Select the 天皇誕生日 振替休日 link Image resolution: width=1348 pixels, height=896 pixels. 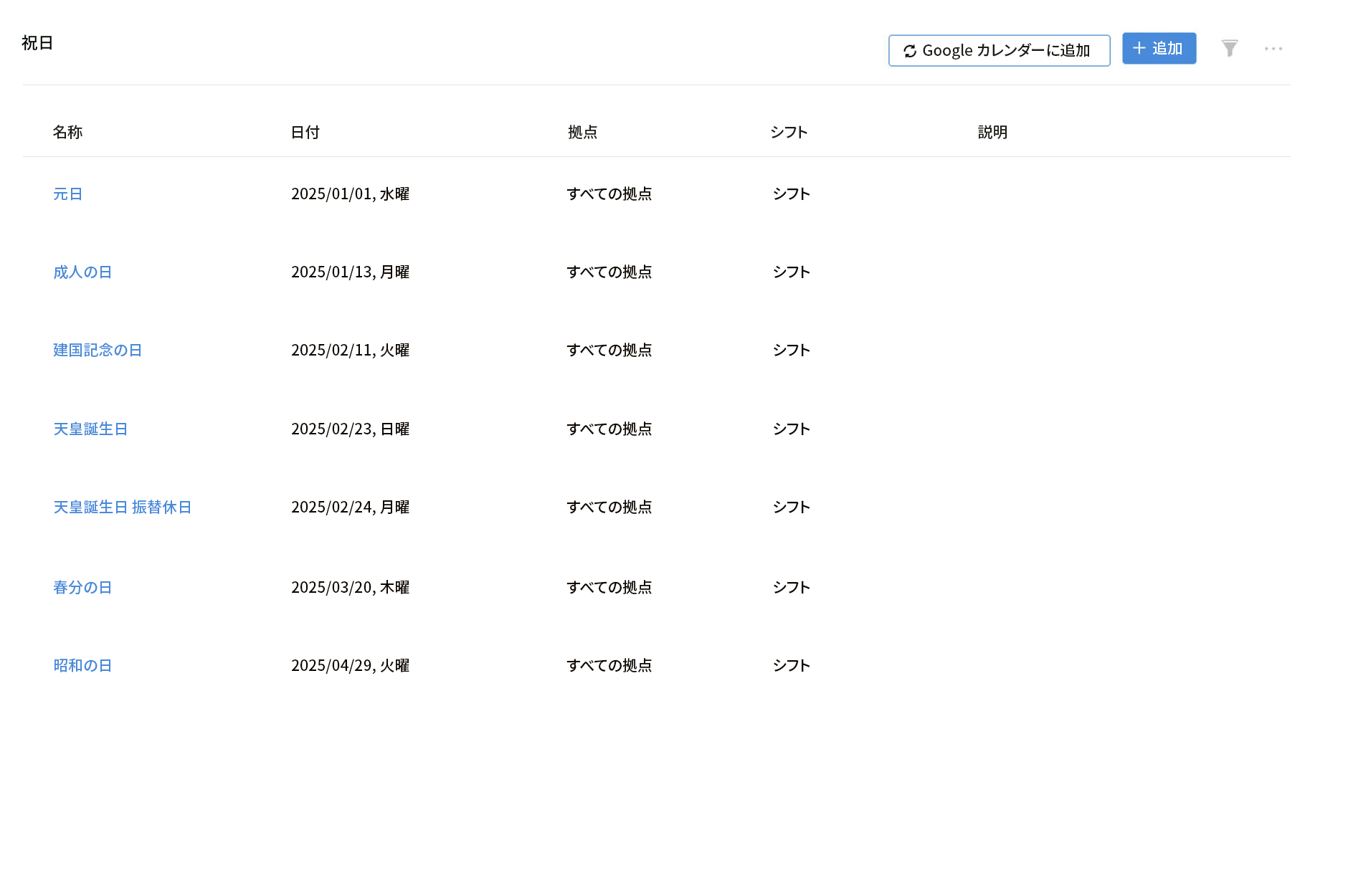(x=123, y=507)
